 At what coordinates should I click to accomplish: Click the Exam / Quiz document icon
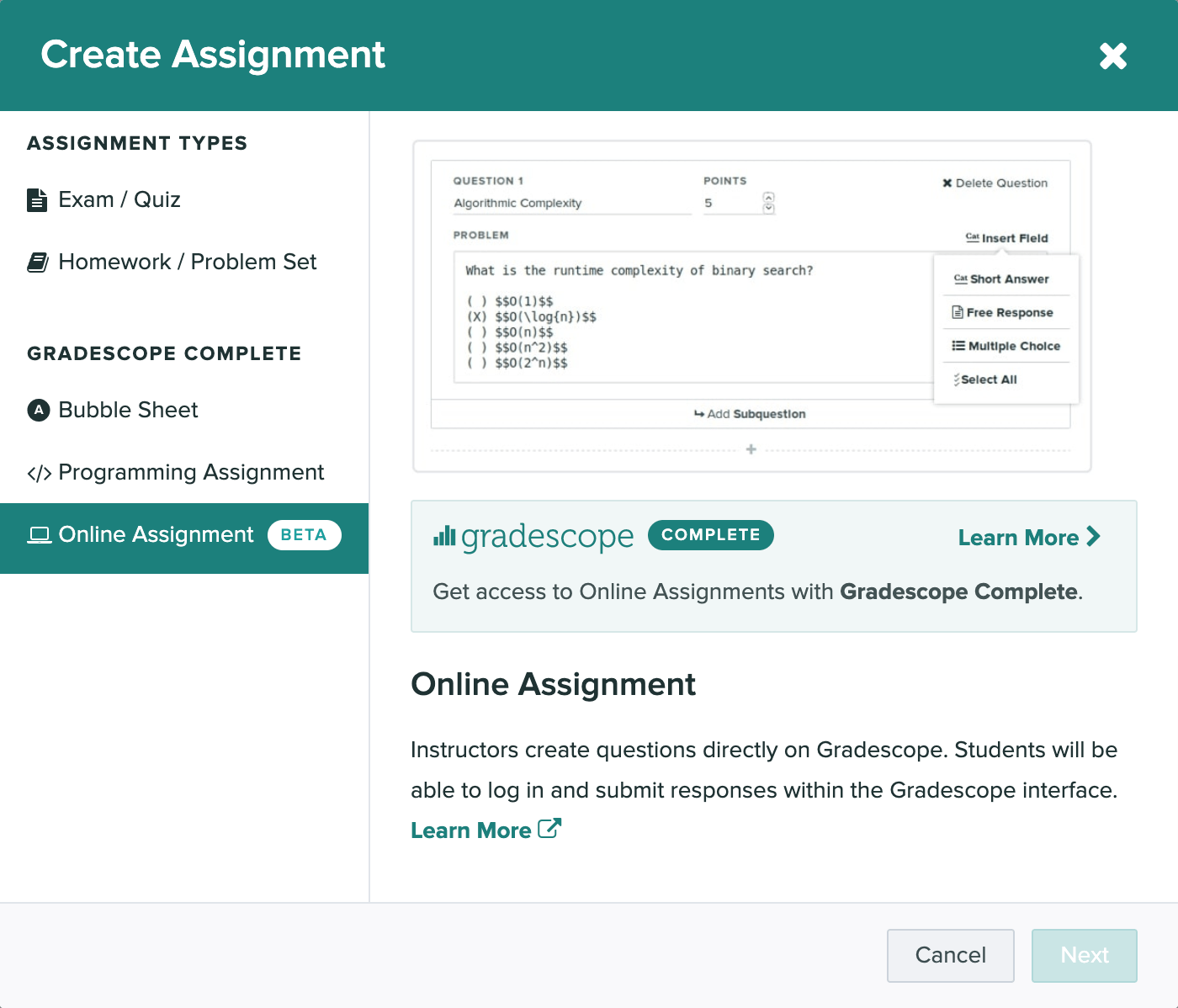[37, 199]
